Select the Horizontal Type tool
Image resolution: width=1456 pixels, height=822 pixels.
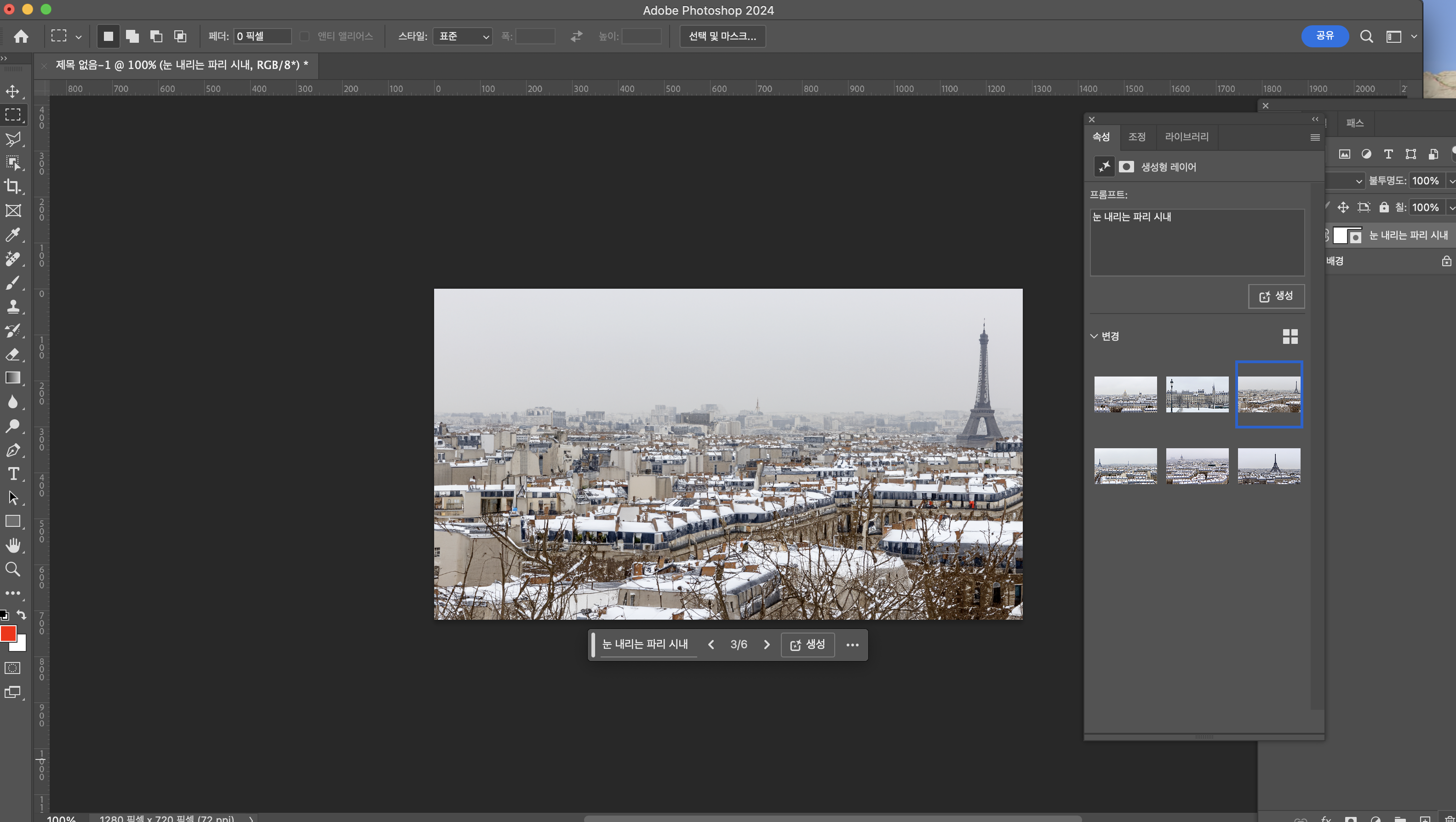pos(12,474)
